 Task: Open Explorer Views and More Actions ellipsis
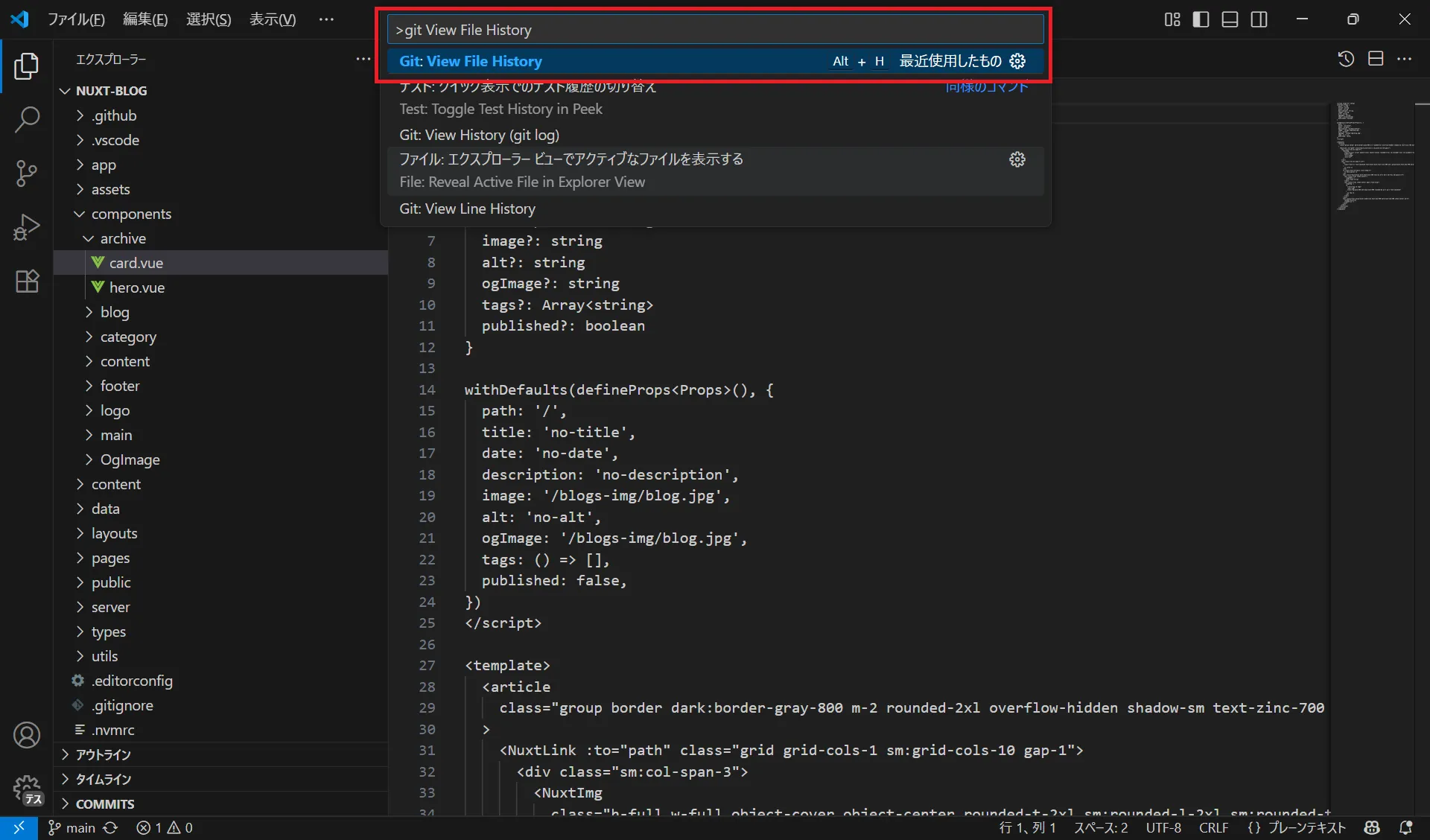pos(363,59)
